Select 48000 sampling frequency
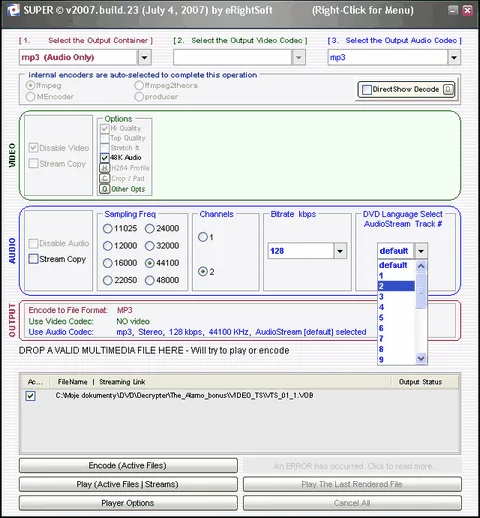Viewport: 480px width, 518px height. click(x=150, y=280)
